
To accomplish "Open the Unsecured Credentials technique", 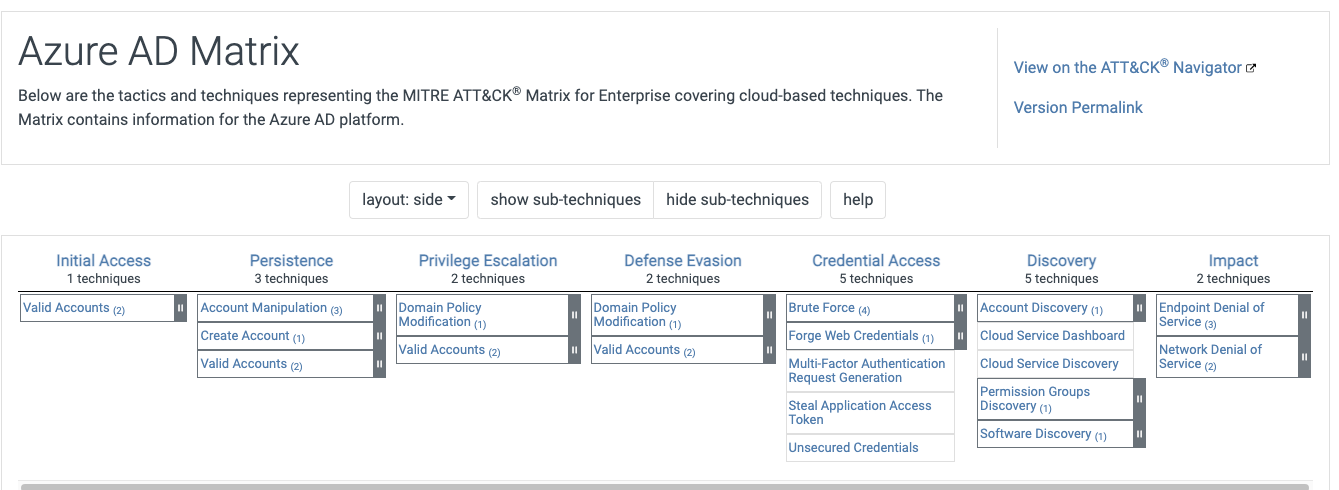I will point(853,448).
